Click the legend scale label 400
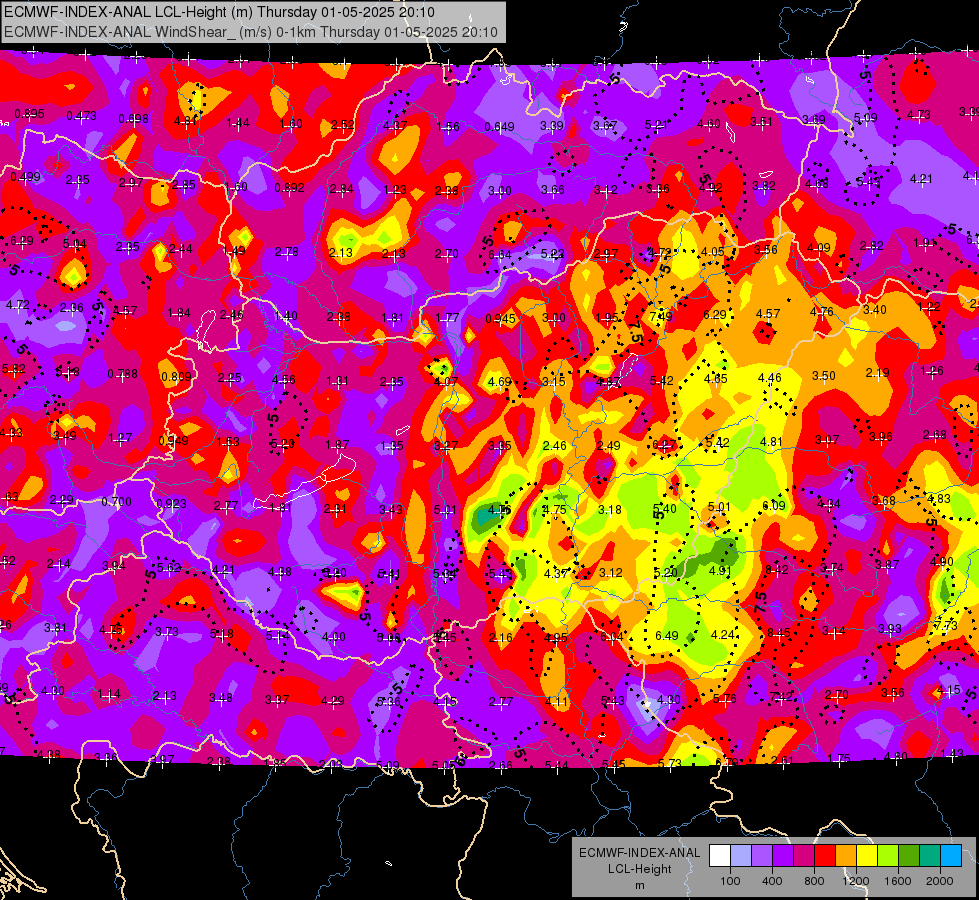 coord(772,881)
